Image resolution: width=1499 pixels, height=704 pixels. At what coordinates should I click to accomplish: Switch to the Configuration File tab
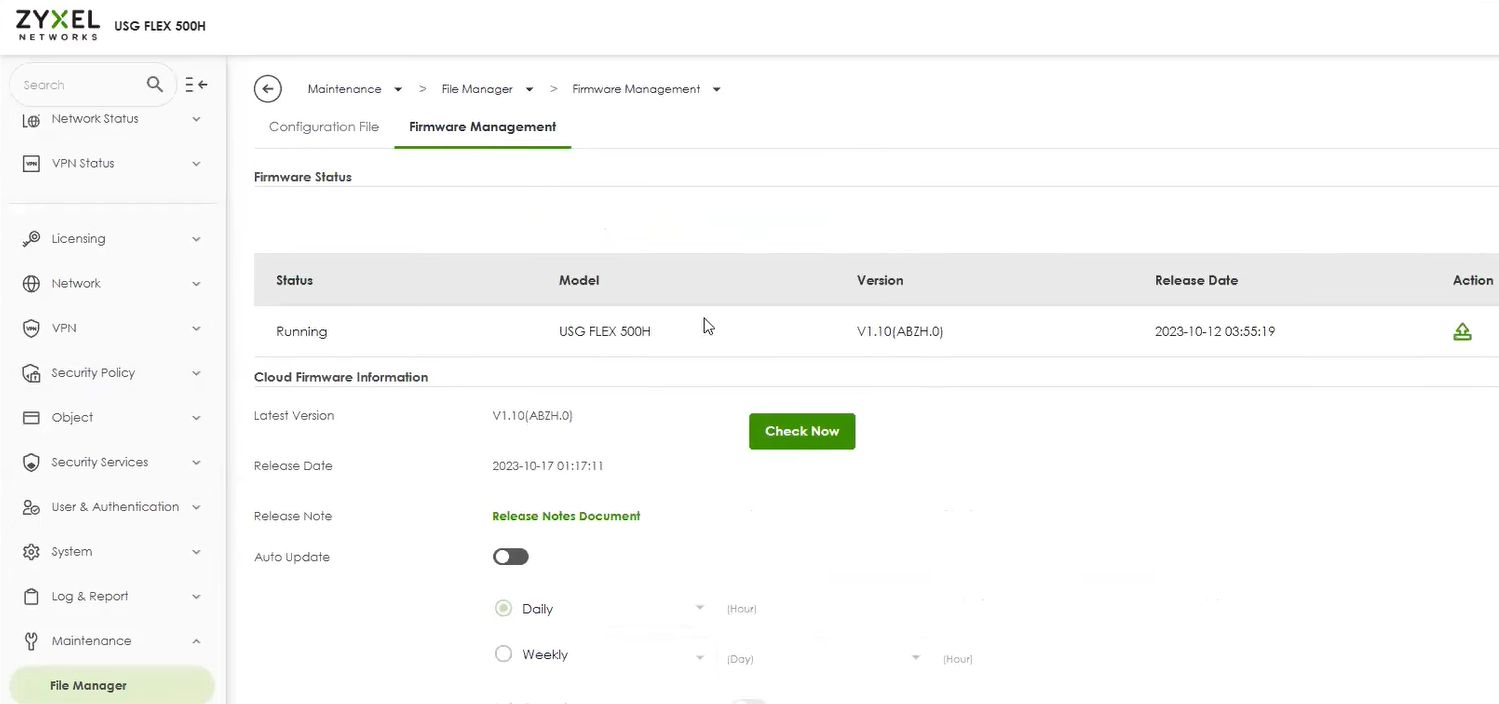point(324,127)
